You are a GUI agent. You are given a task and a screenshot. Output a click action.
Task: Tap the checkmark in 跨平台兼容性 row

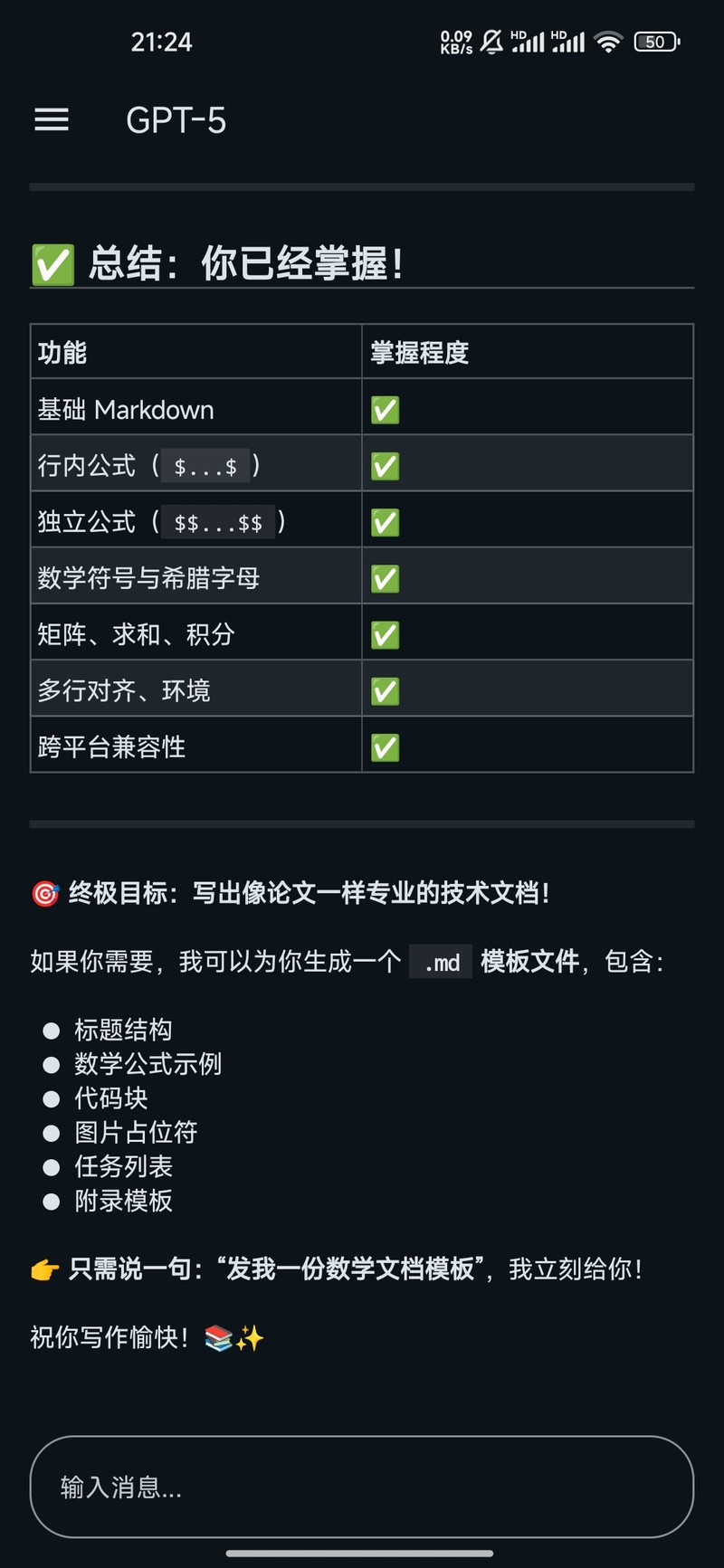click(x=385, y=747)
